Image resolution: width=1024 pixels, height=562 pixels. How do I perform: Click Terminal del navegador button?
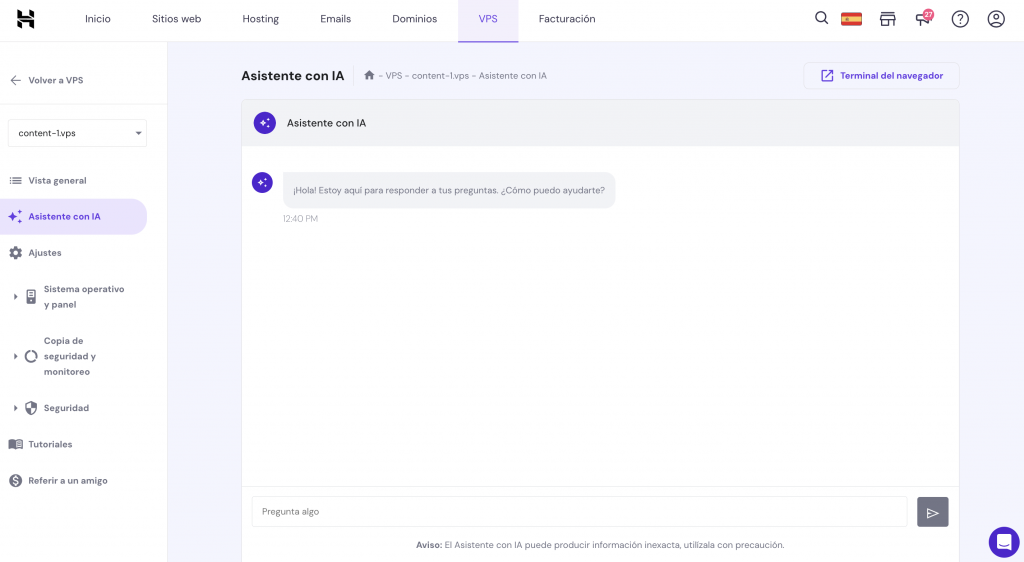pyautogui.click(x=881, y=76)
